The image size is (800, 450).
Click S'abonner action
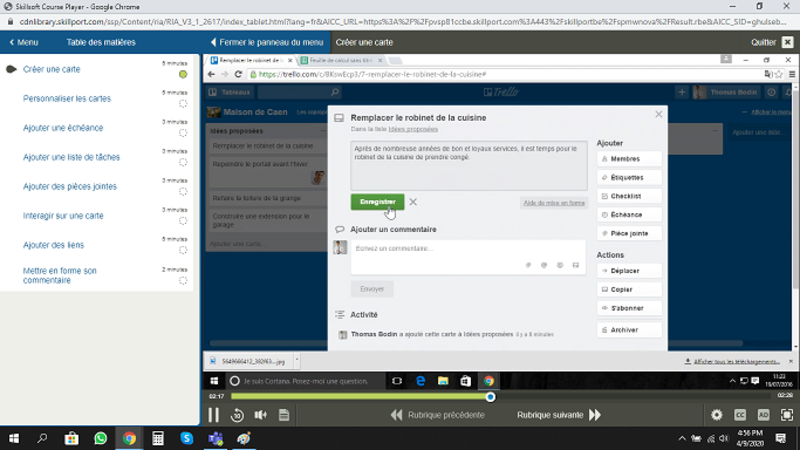click(x=629, y=308)
